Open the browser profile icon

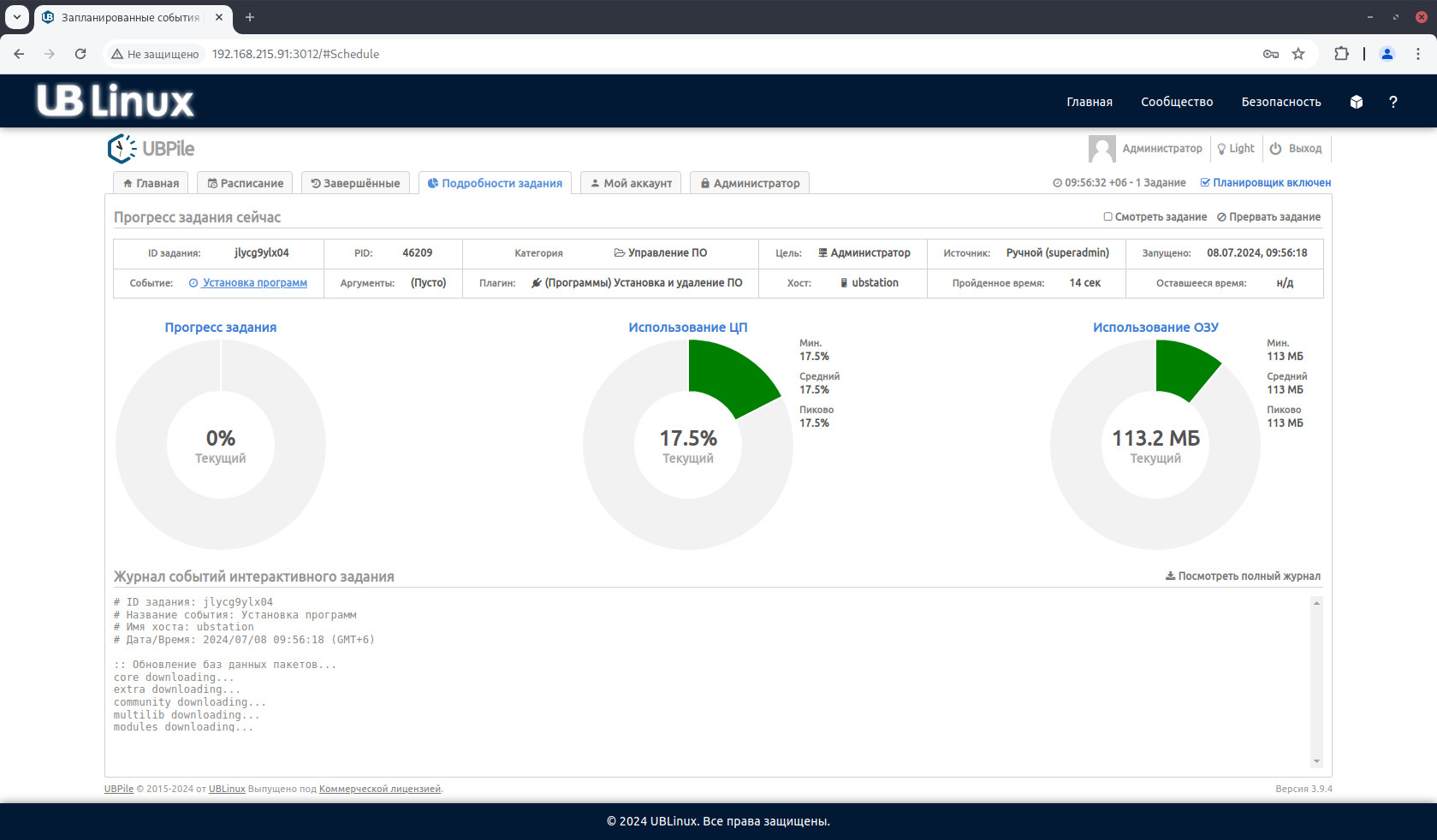coord(1387,54)
